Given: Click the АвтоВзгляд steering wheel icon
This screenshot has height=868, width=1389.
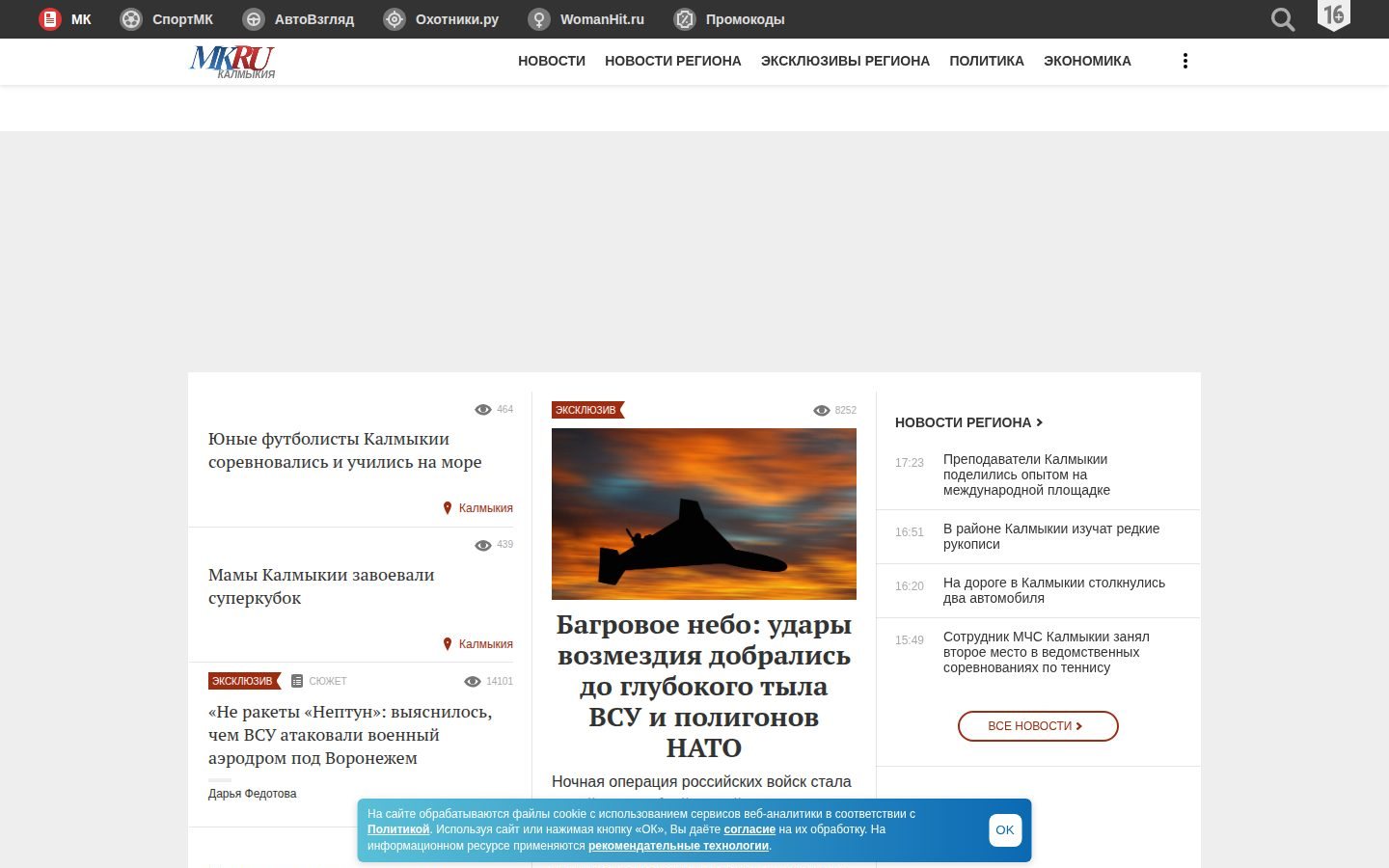Looking at the screenshot, I should 254,19.
